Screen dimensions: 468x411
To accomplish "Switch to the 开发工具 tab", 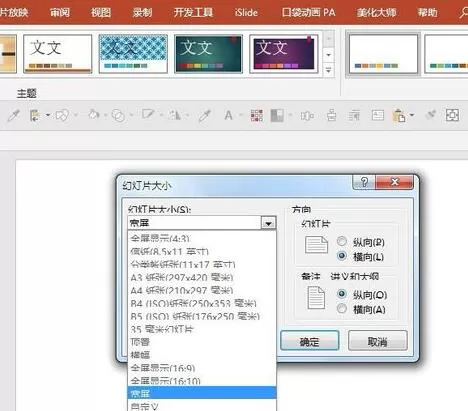I will coord(193,13).
